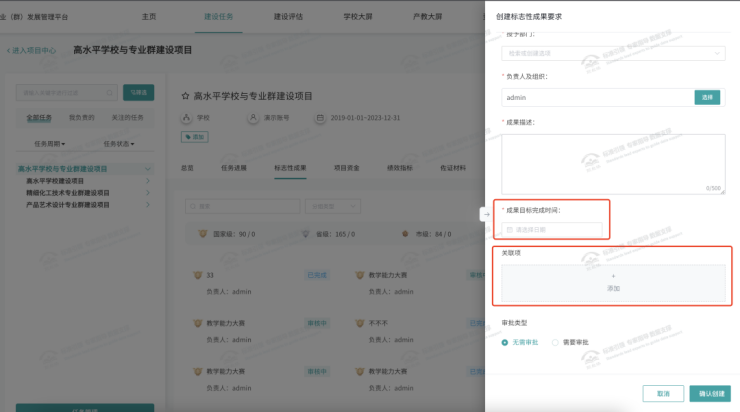Click the plus icon to add a related item

(613, 275)
